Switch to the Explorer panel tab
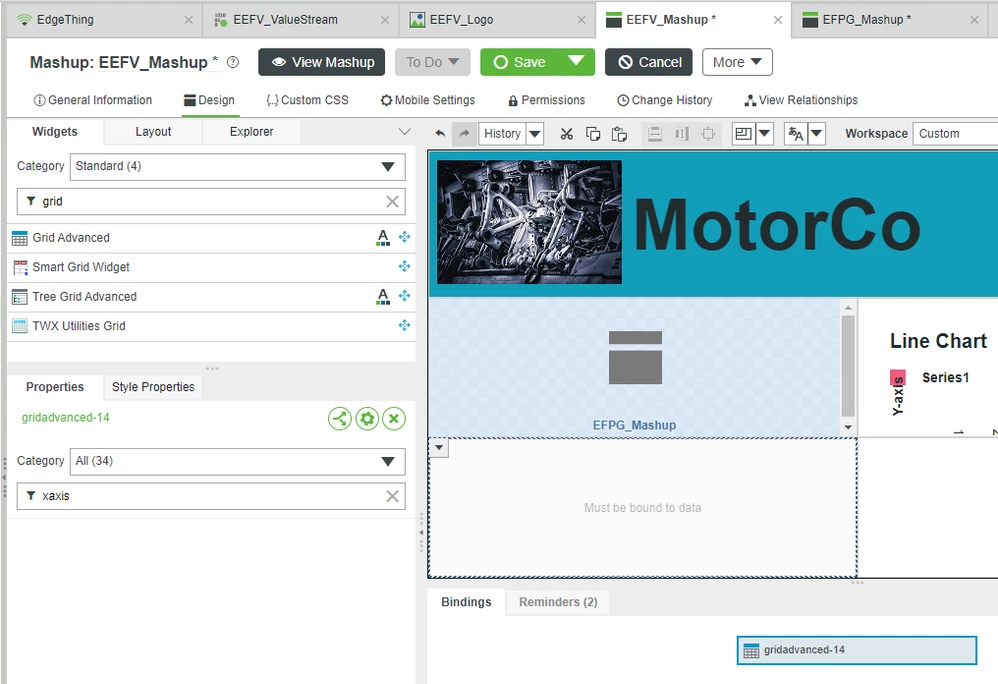Viewport: 998px width, 684px height. (251, 132)
